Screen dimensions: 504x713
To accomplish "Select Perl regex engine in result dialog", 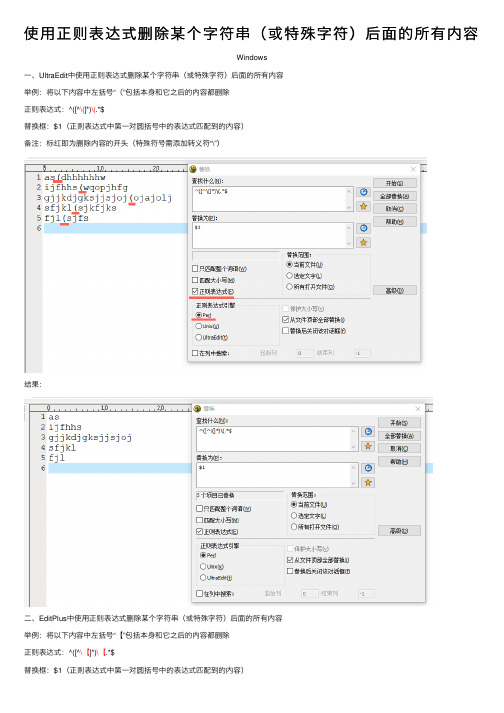I will (203, 555).
